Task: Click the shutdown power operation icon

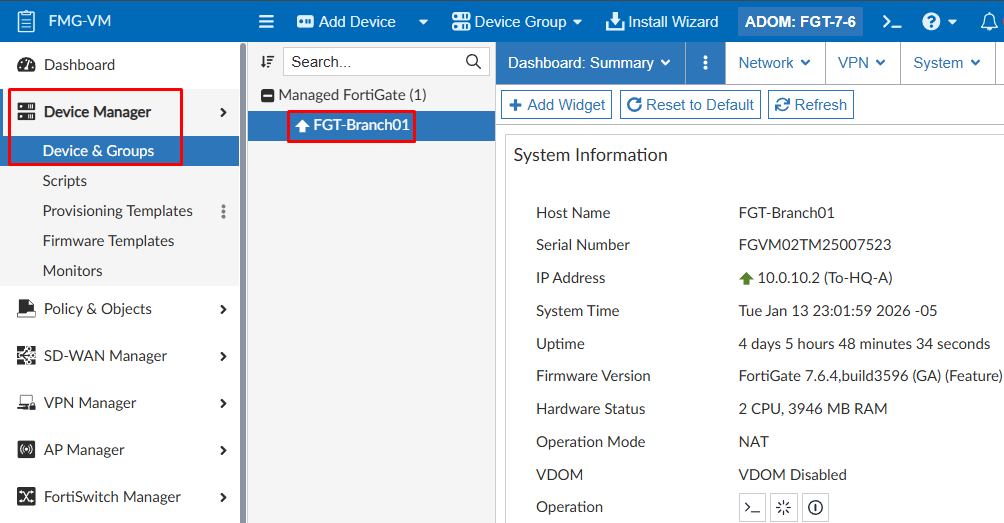Action: (x=815, y=507)
